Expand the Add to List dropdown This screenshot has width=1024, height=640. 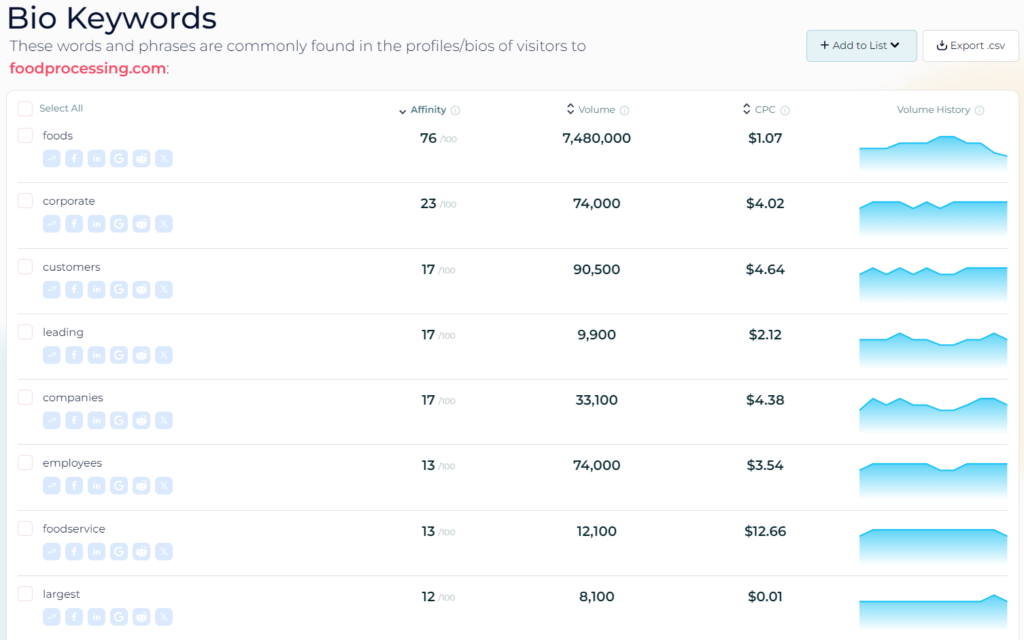861,46
